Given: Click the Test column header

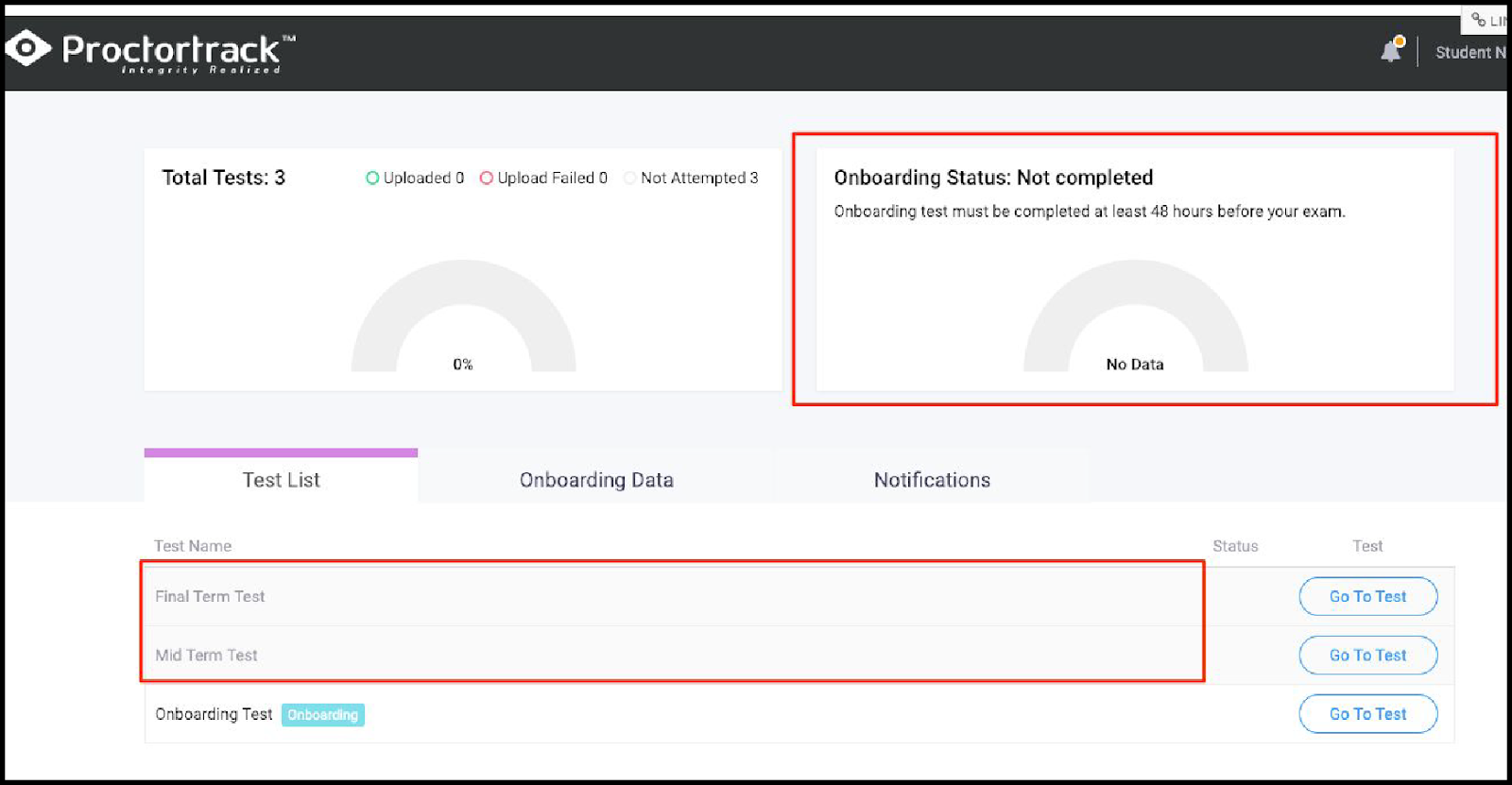Looking at the screenshot, I should [1367, 546].
